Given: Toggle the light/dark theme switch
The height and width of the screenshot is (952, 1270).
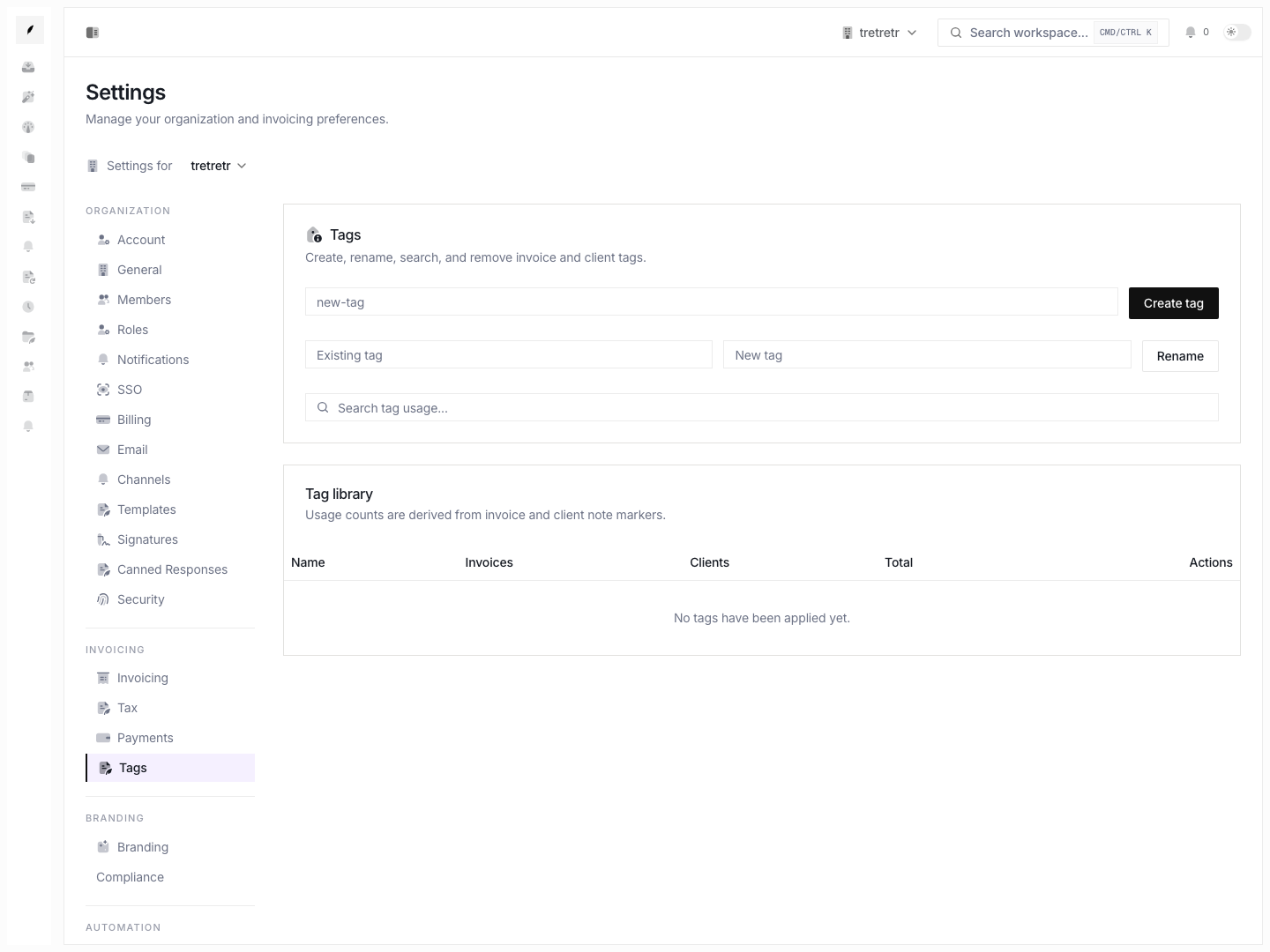Looking at the screenshot, I should [1237, 33].
